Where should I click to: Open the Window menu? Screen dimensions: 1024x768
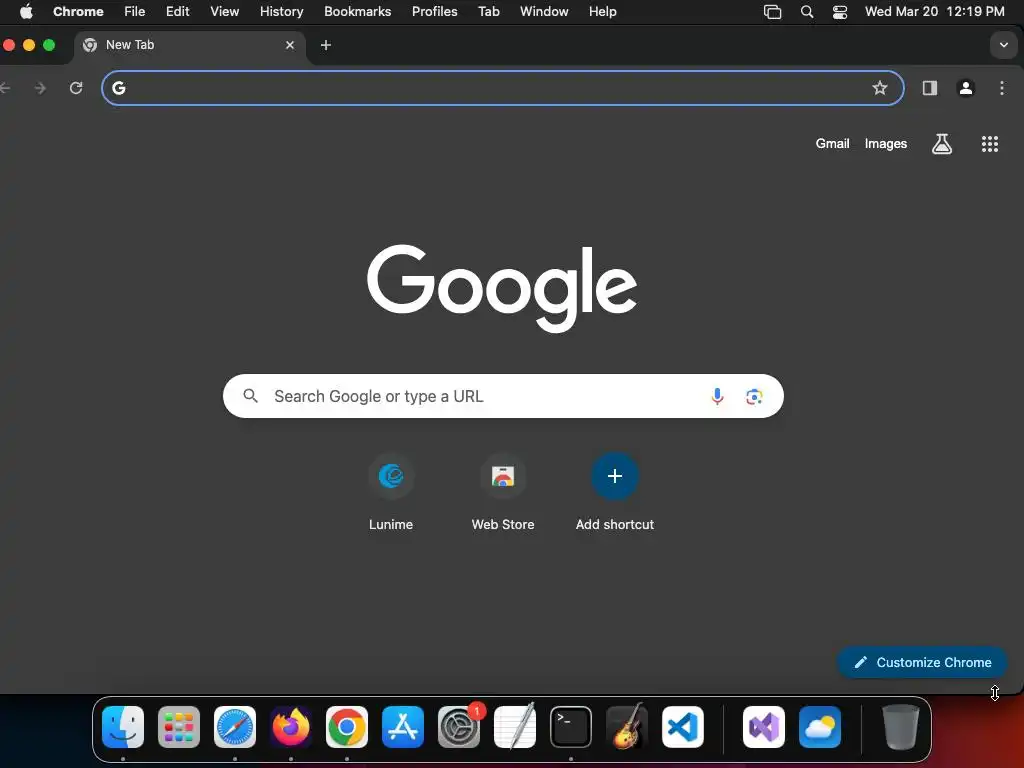coord(544,11)
